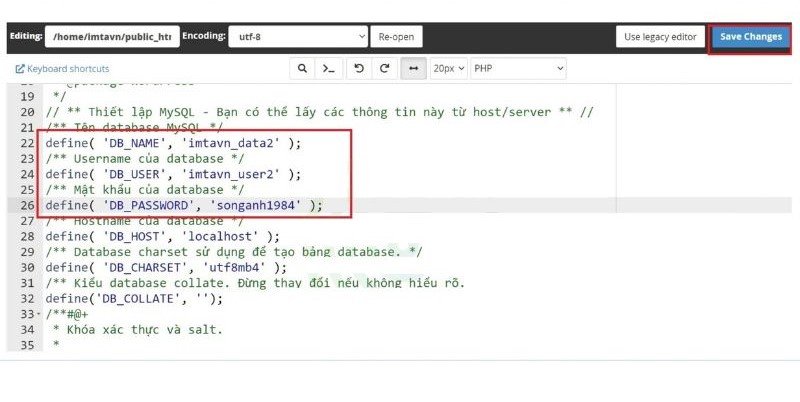The height and width of the screenshot is (402, 800).
Task: Click the DB_HOST localhost line
Action: coord(162,236)
